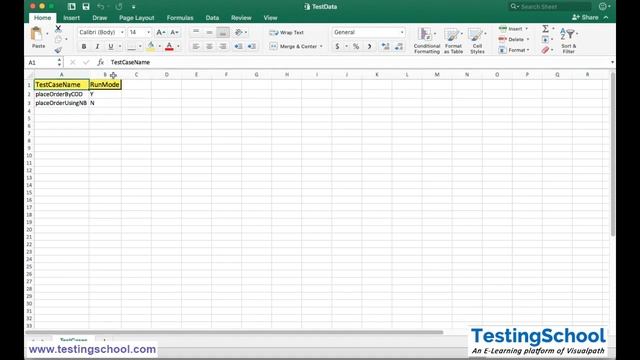Toggle Top Align vertical alignment
This screenshot has height=360, width=640.
[196, 32]
